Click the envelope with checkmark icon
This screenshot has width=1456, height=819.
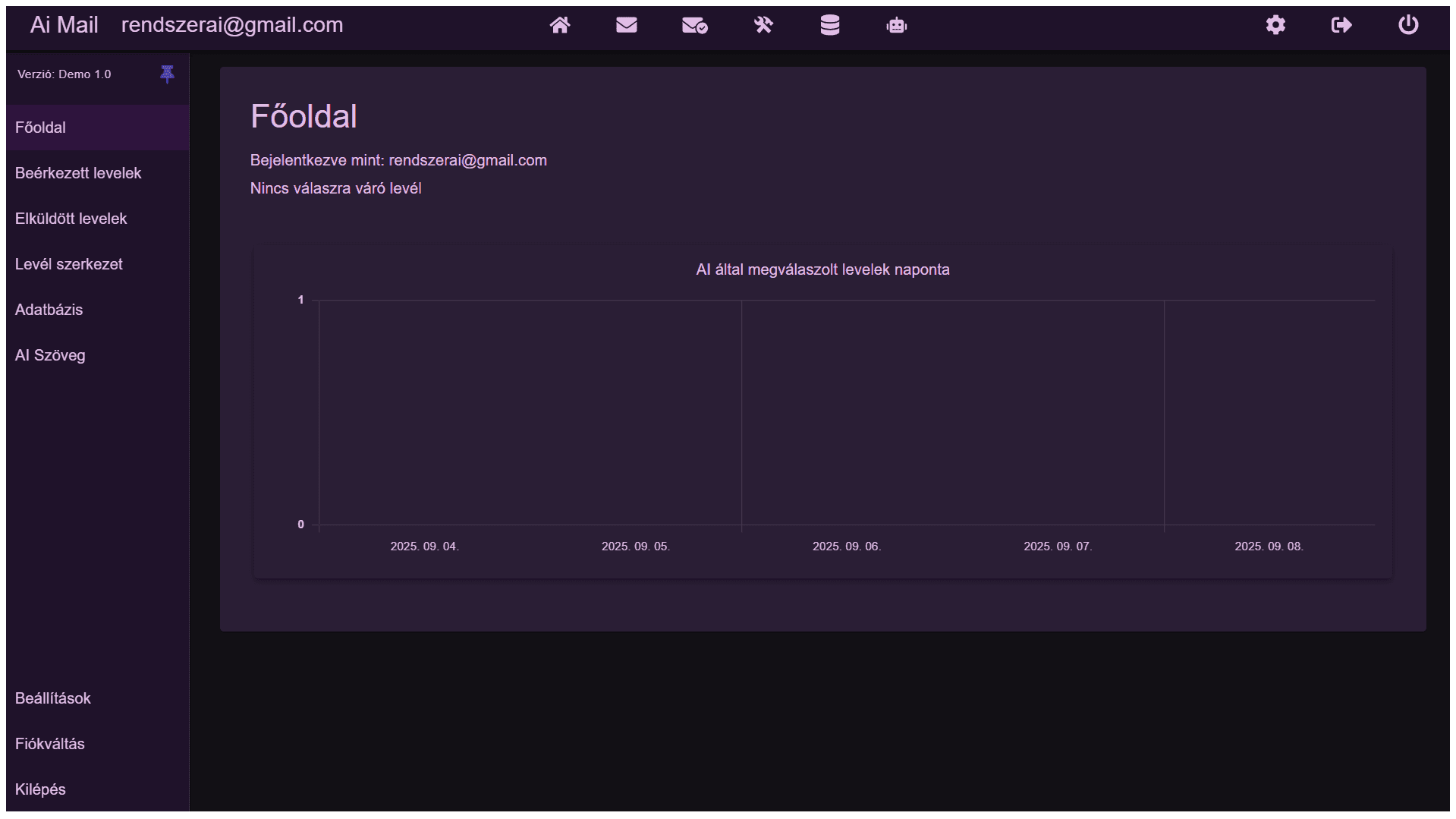[x=694, y=26]
